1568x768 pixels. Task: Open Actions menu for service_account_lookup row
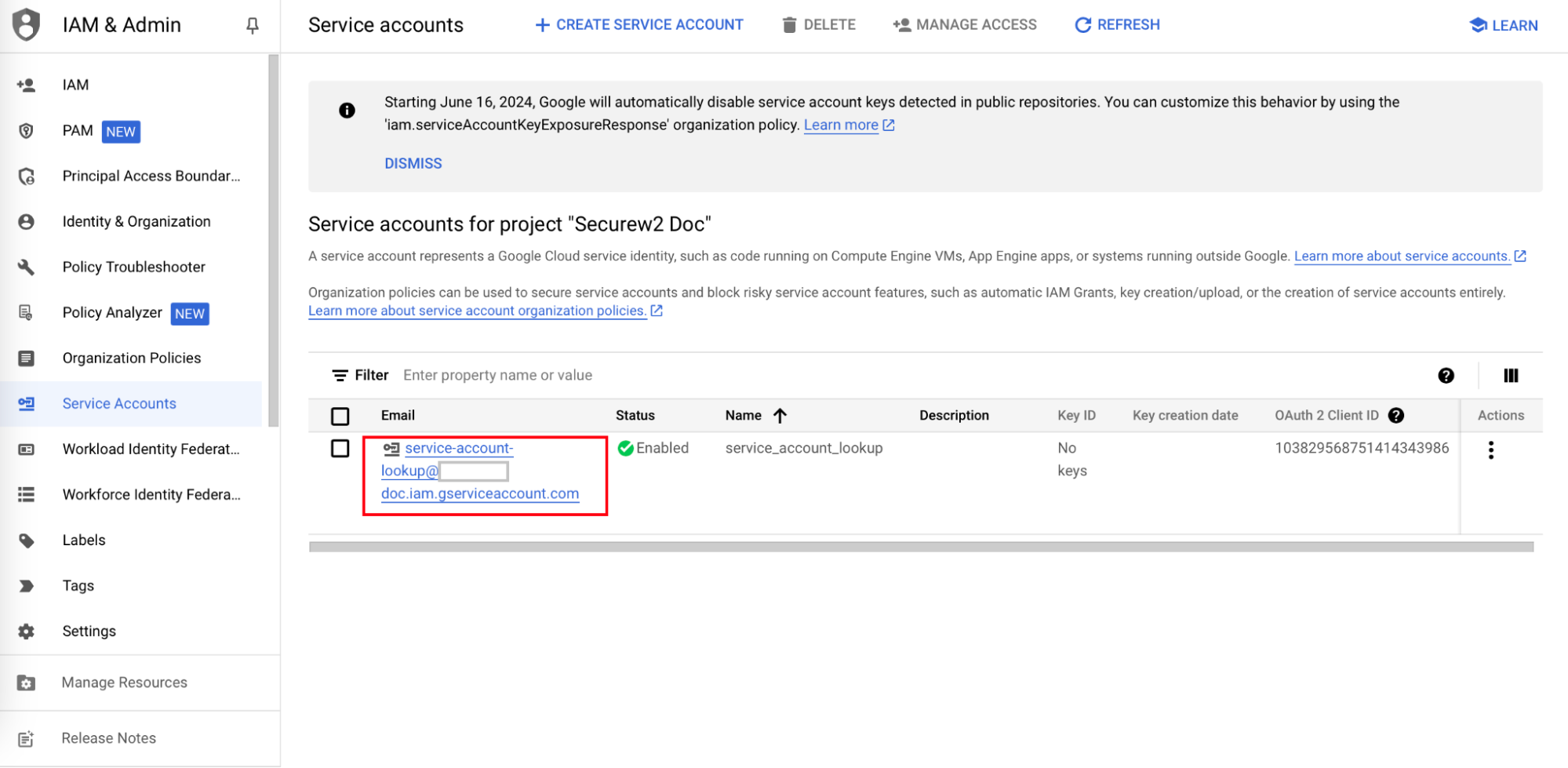tap(1490, 450)
